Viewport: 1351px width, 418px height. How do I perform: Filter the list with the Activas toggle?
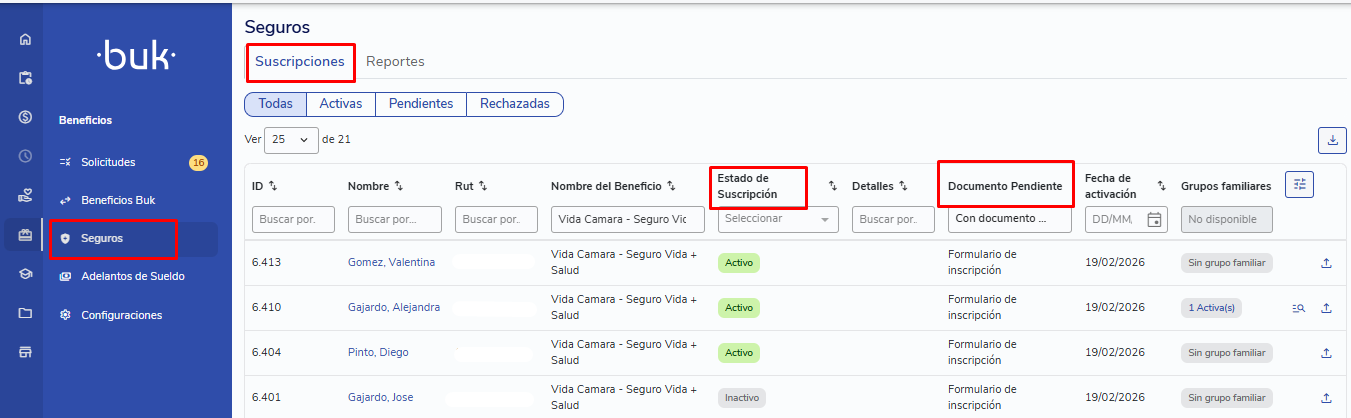(340, 104)
